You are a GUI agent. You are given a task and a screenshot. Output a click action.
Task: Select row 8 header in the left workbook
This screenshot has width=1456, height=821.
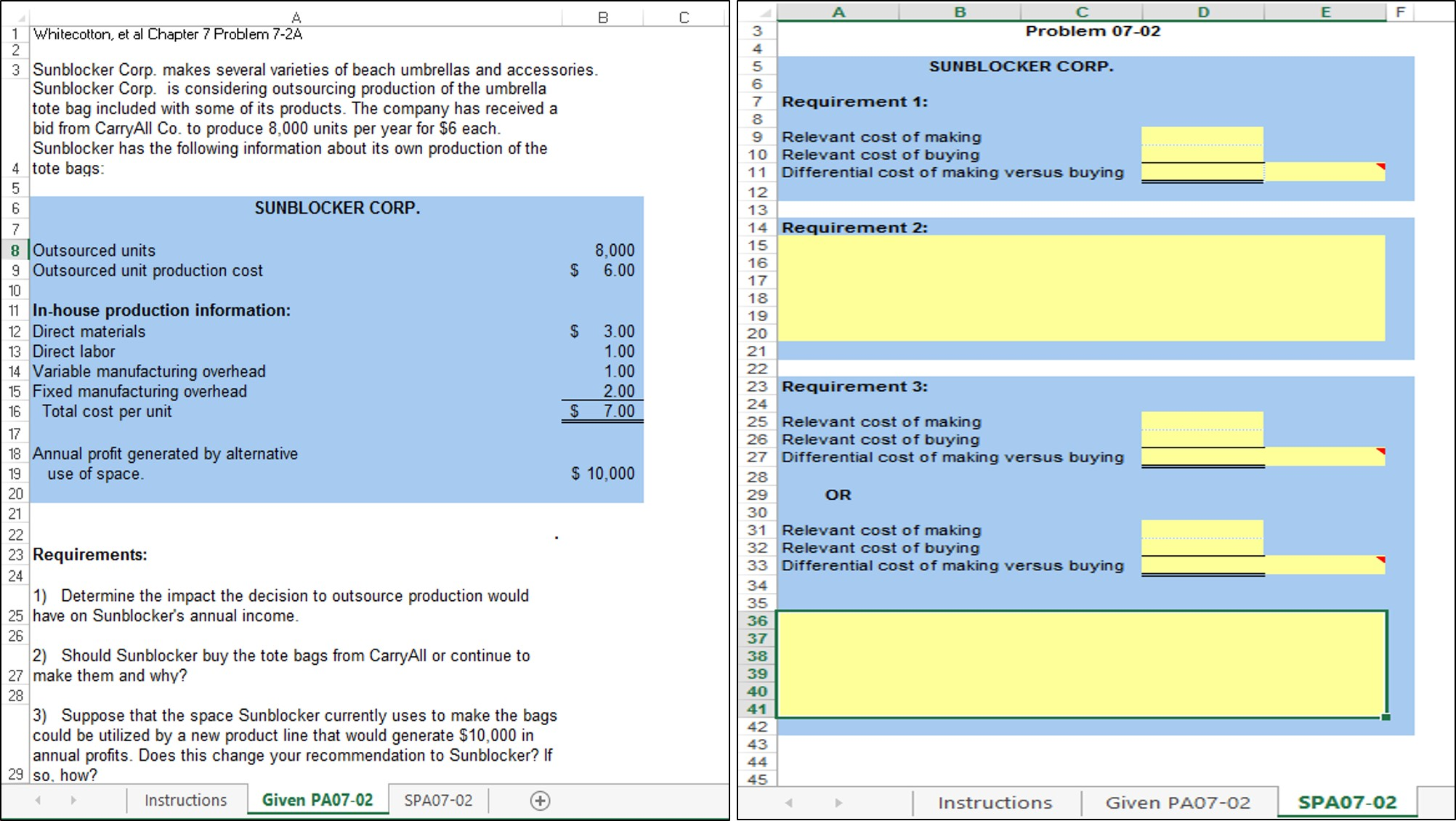coord(15,250)
